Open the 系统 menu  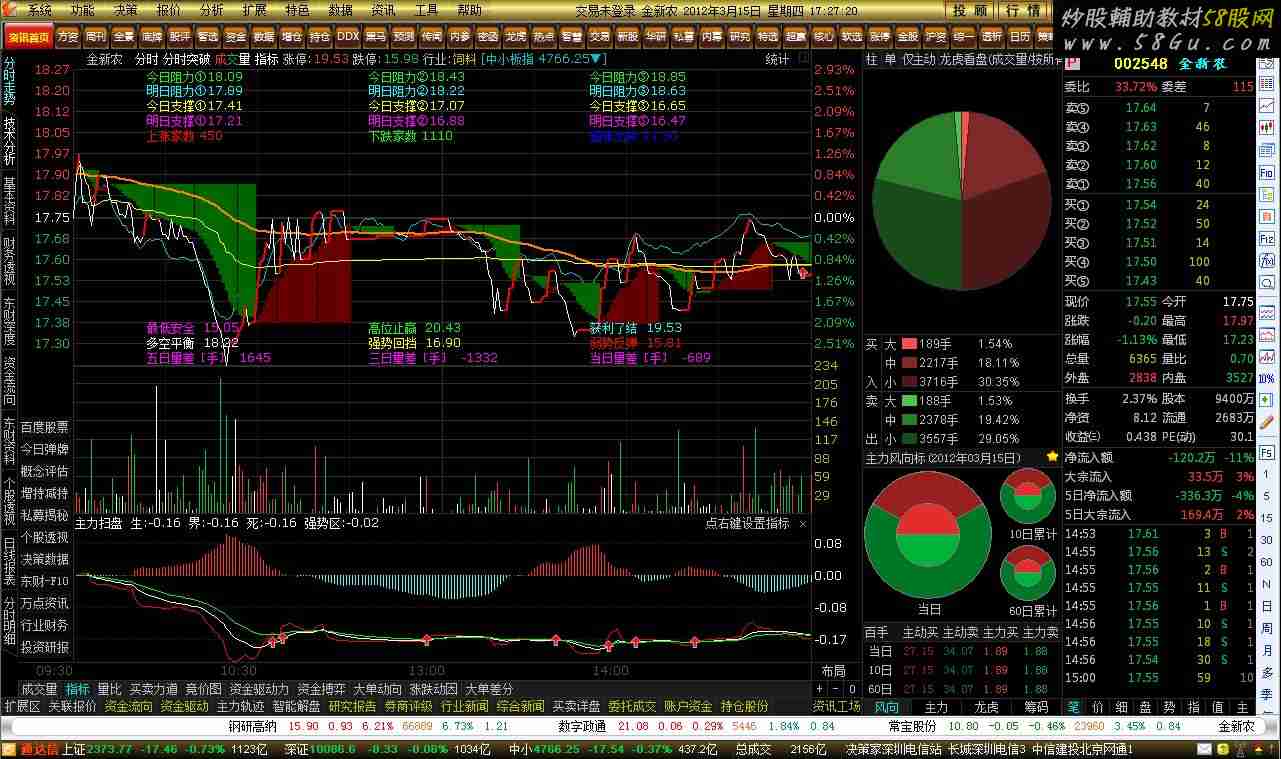pyautogui.click(x=40, y=10)
